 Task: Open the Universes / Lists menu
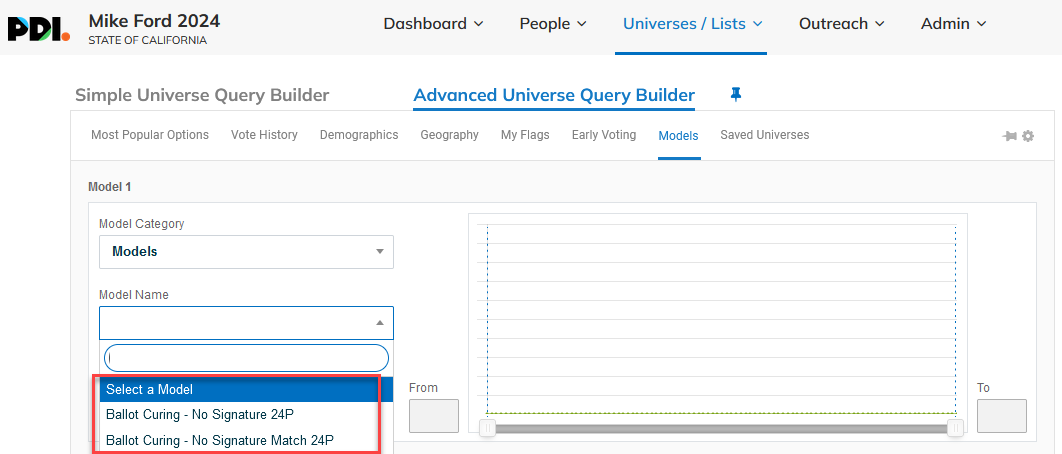(x=693, y=24)
